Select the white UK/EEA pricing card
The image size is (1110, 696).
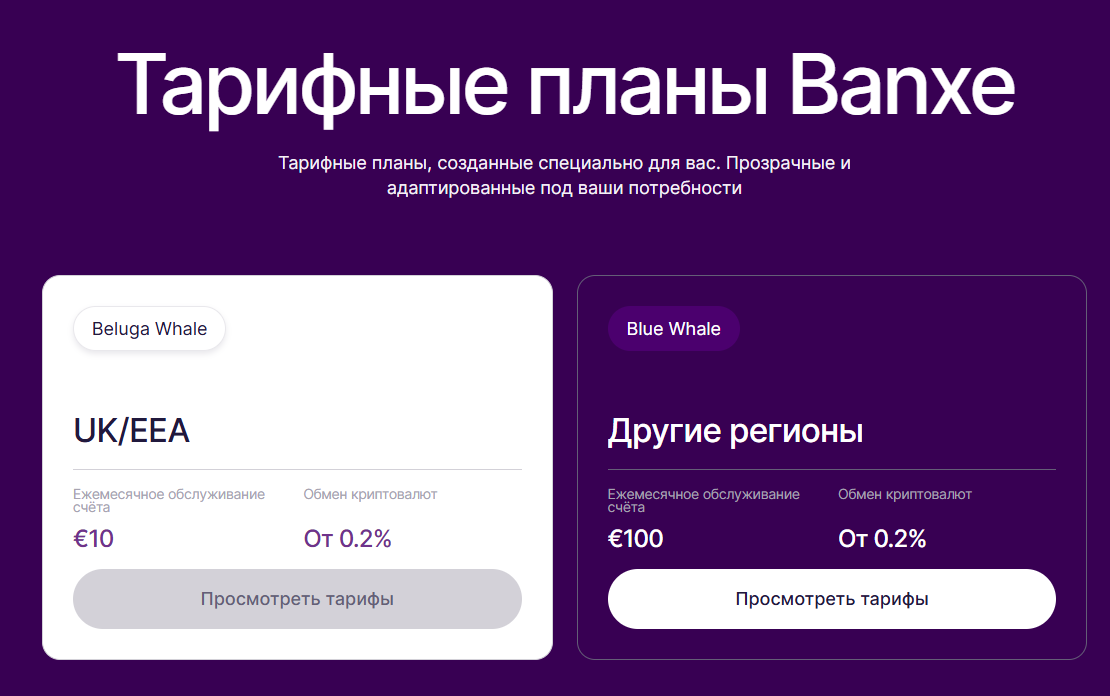(297, 380)
